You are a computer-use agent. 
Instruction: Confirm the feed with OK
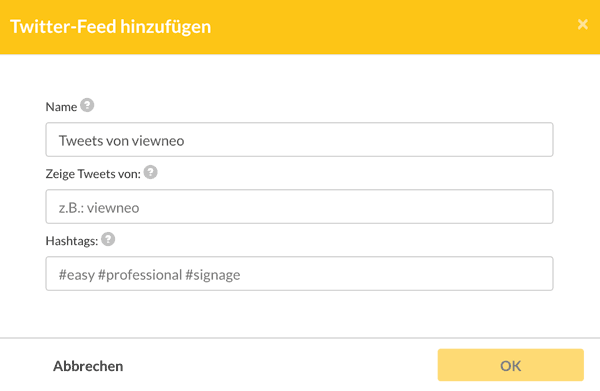510,365
